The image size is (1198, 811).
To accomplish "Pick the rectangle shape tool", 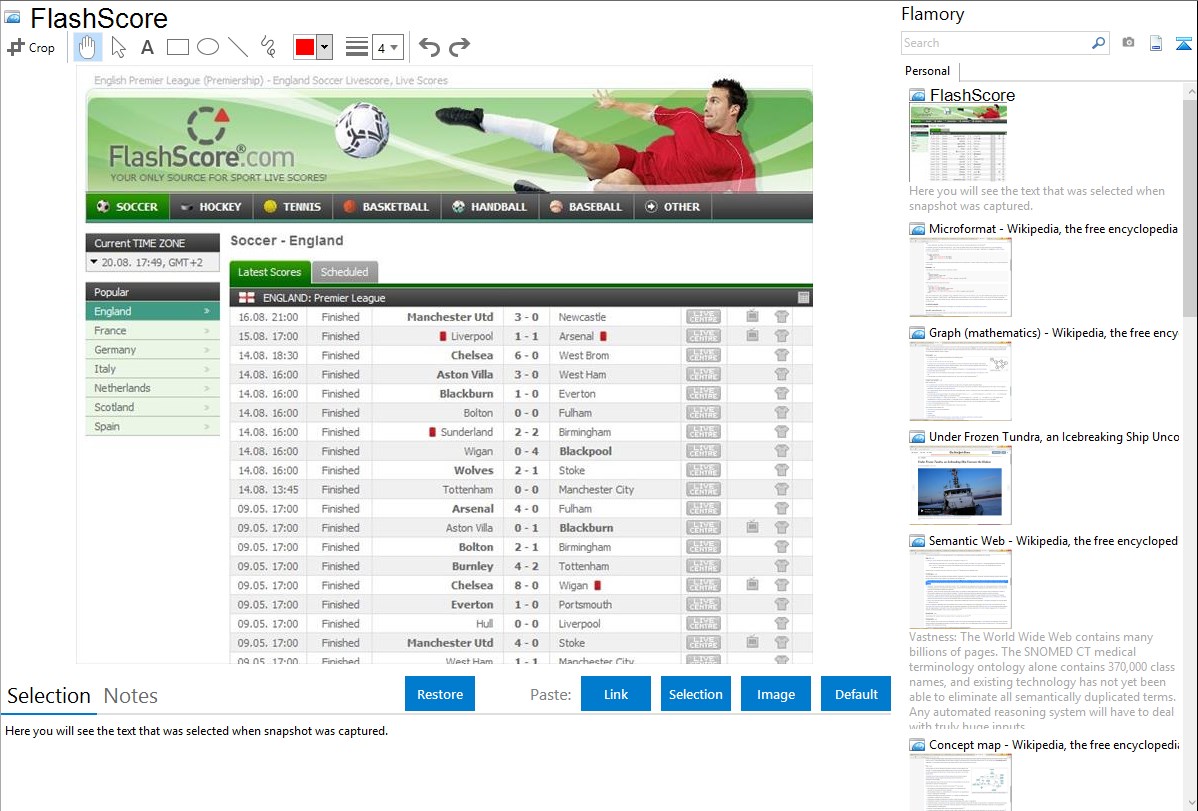I will [x=177, y=47].
